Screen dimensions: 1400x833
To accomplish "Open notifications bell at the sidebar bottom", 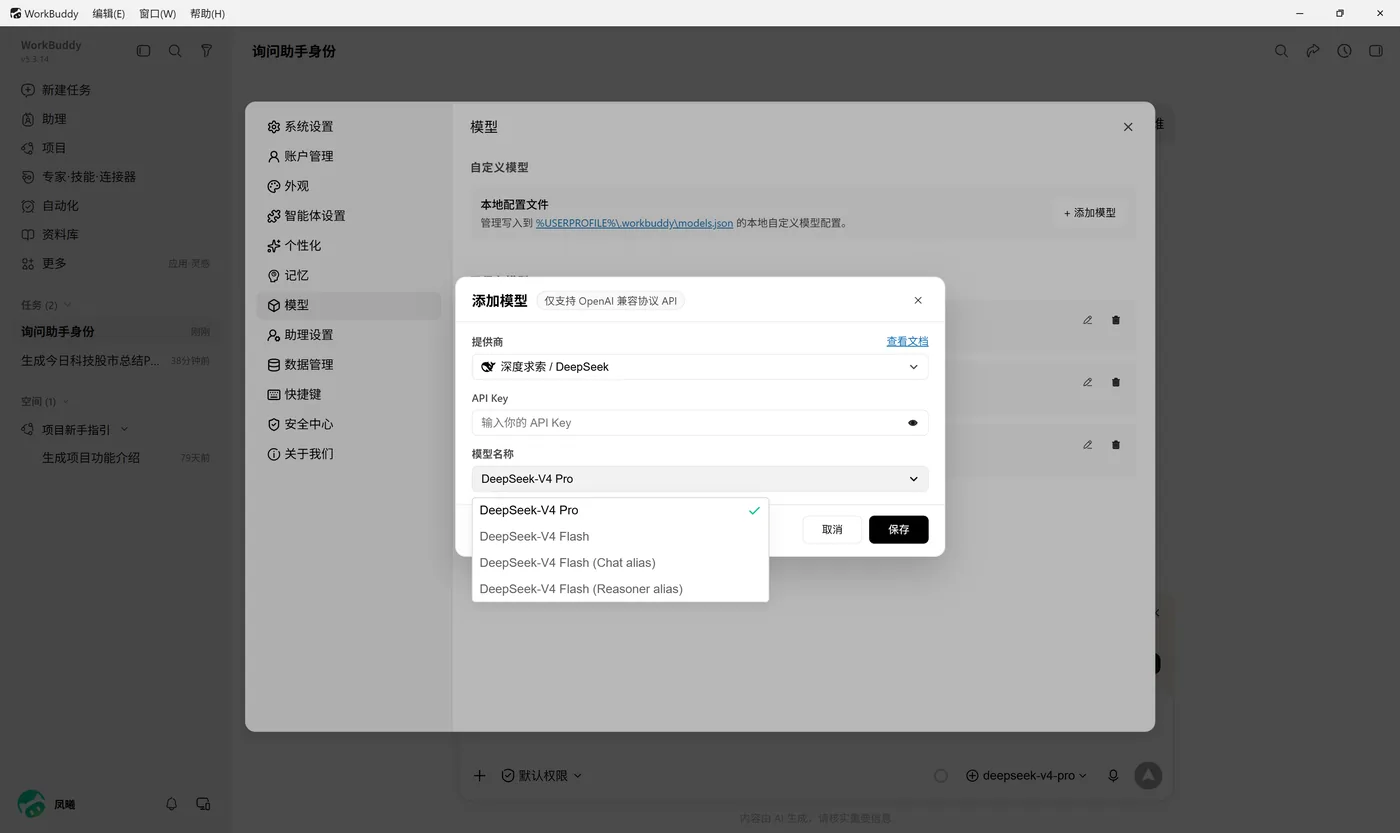I will 171,804.
